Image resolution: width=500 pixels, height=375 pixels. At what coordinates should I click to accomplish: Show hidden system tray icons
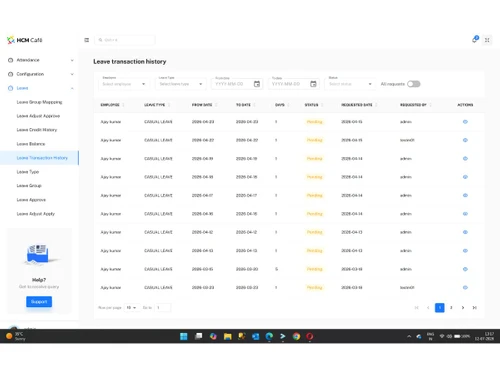click(409, 336)
